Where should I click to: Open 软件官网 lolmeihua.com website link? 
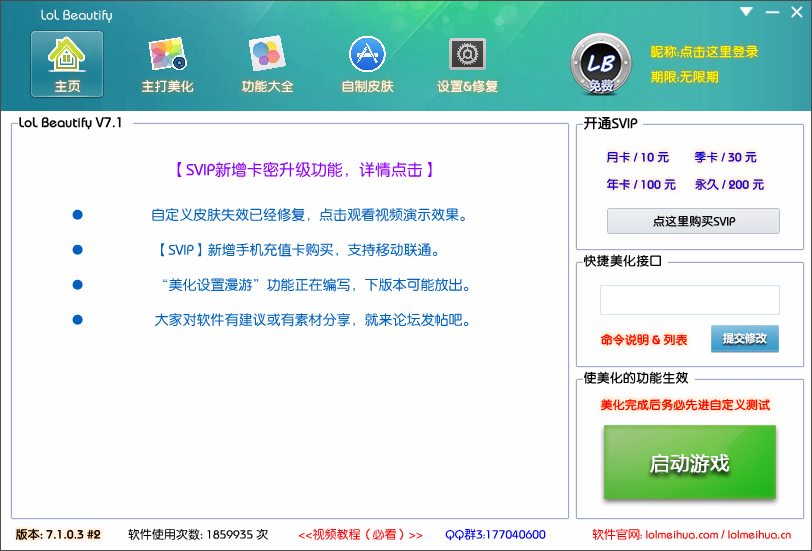pos(691,534)
